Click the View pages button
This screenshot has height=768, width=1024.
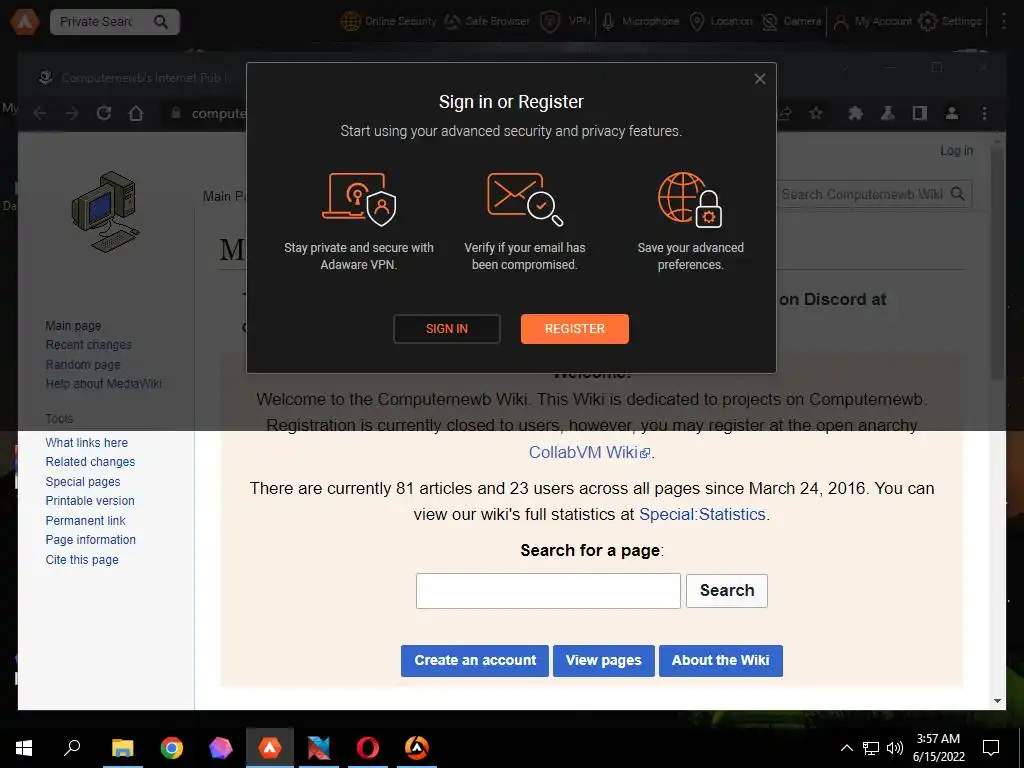pyautogui.click(x=603, y=661)
